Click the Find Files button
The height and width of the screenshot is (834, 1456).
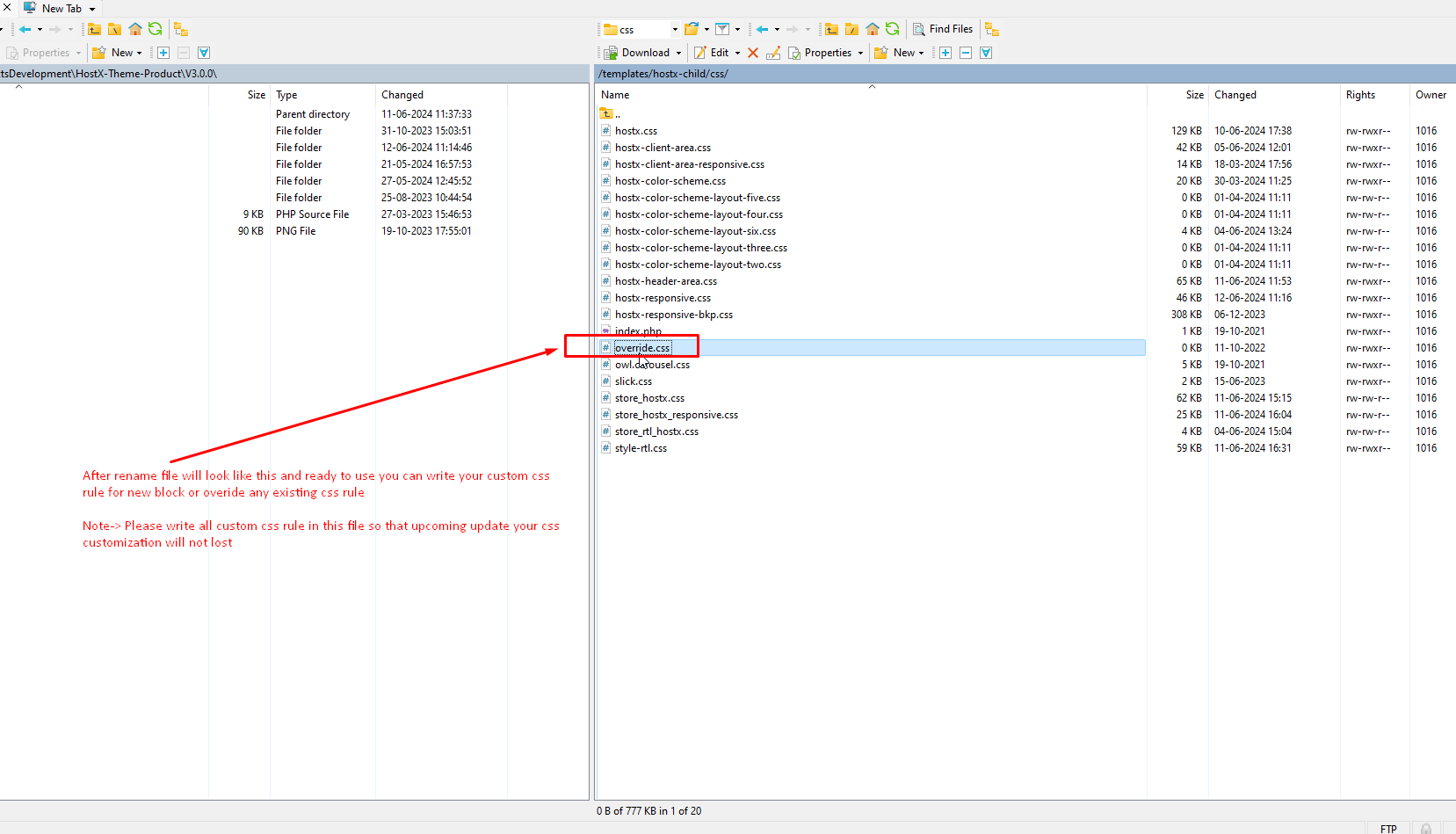click(943, 29)
